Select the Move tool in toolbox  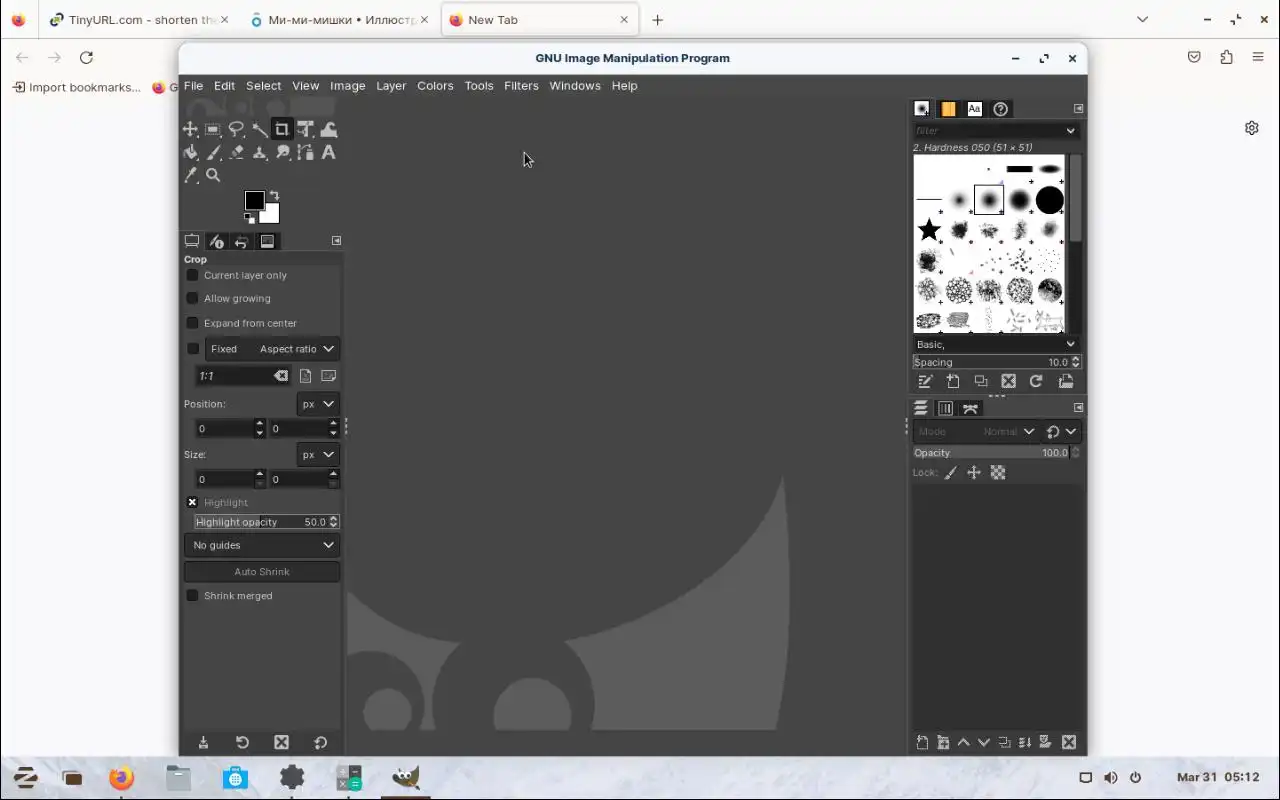(x=190, y=129)
